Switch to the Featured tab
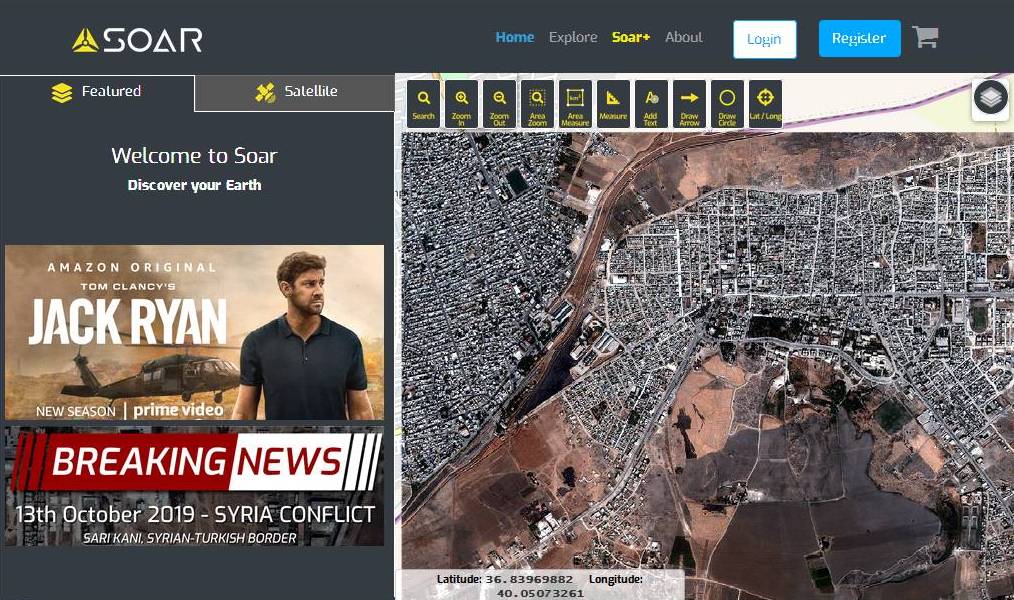 coord(97,92)
